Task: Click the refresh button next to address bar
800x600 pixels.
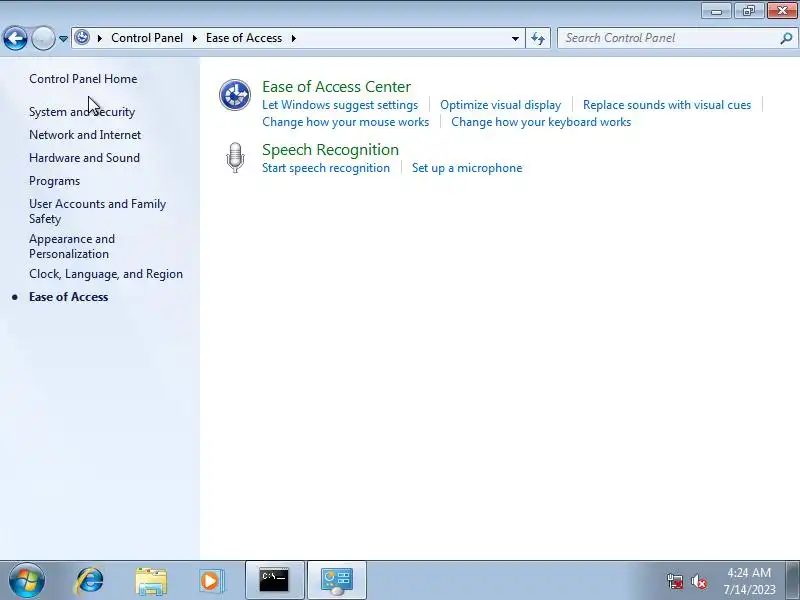Action: [538, 38]
